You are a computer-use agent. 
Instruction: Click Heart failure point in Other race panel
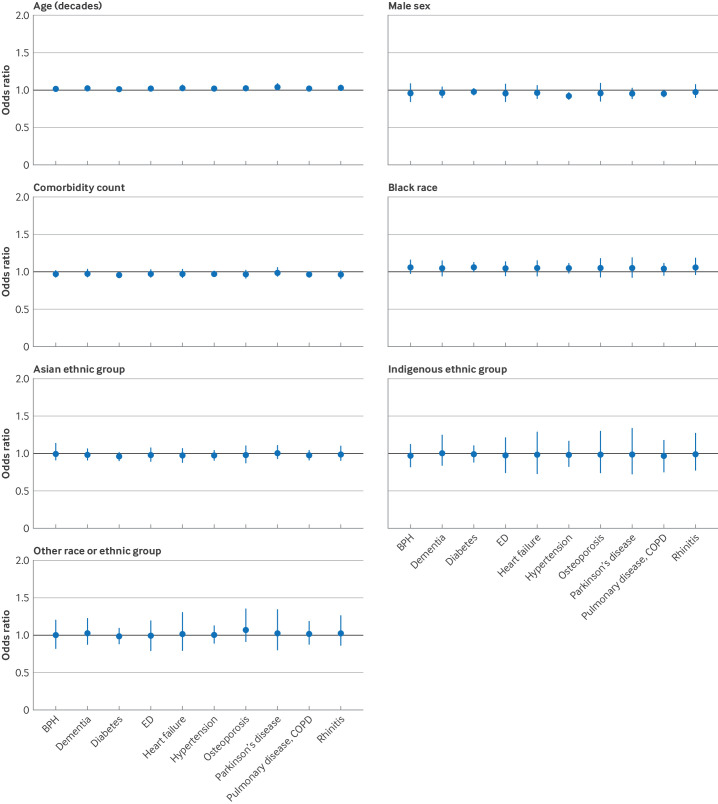(182, 633)
